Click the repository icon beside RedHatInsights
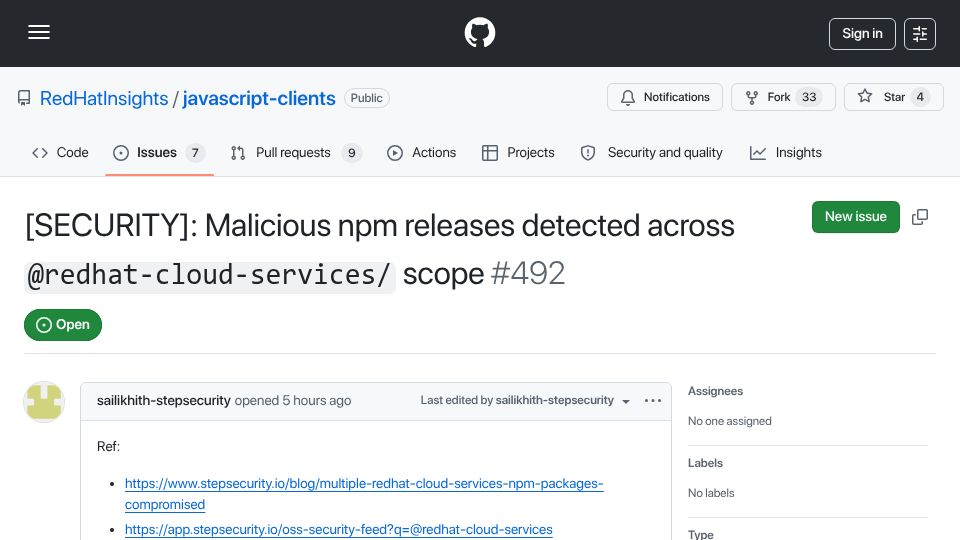 point(24,98)
